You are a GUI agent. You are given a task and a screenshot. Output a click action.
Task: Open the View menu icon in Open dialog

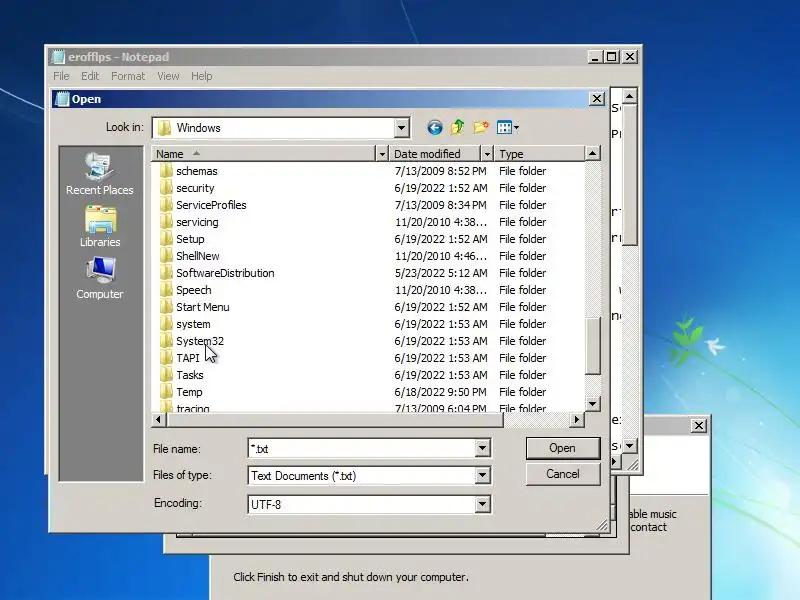[x=508, y=128]
